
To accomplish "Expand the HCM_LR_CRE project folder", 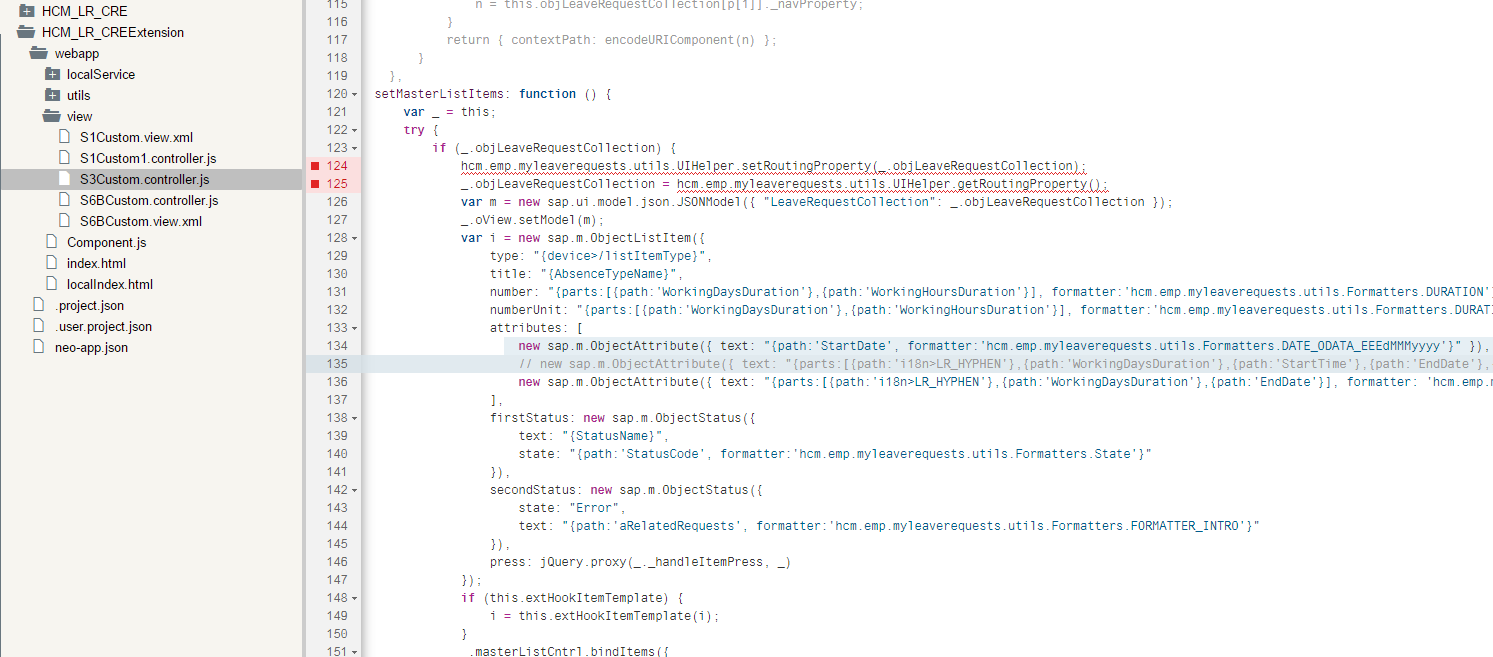I will 27,11.
